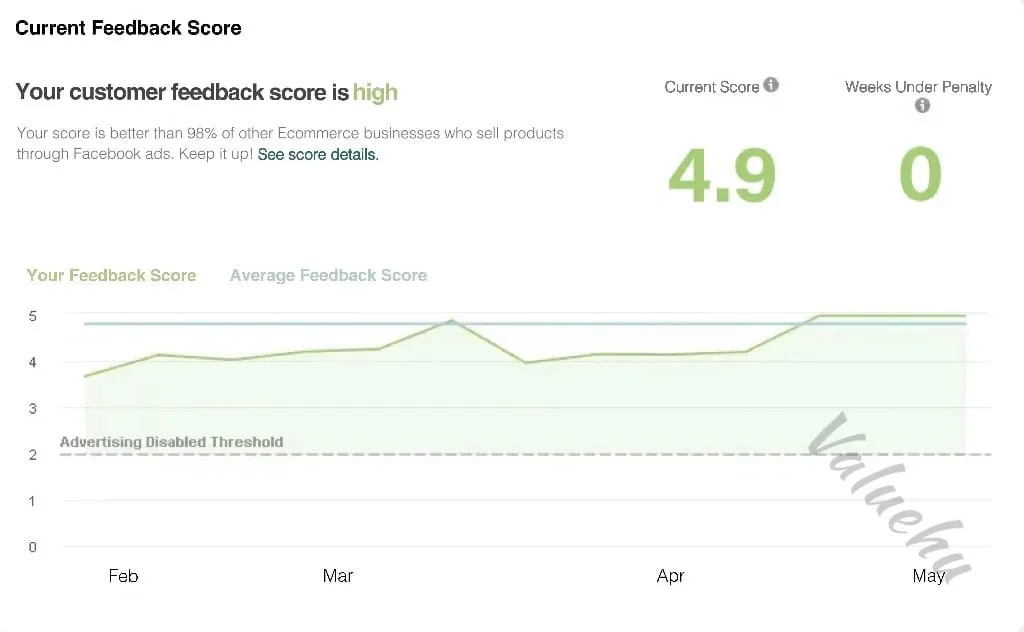
Task: Click the Current Feedback Score heading
Action: pos(129,28)
